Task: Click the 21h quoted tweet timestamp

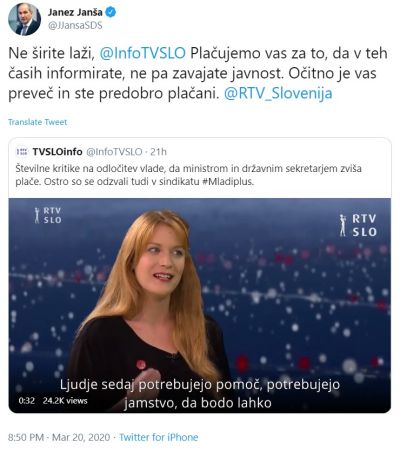Action: pyautogui.click(x=158, y=152)
